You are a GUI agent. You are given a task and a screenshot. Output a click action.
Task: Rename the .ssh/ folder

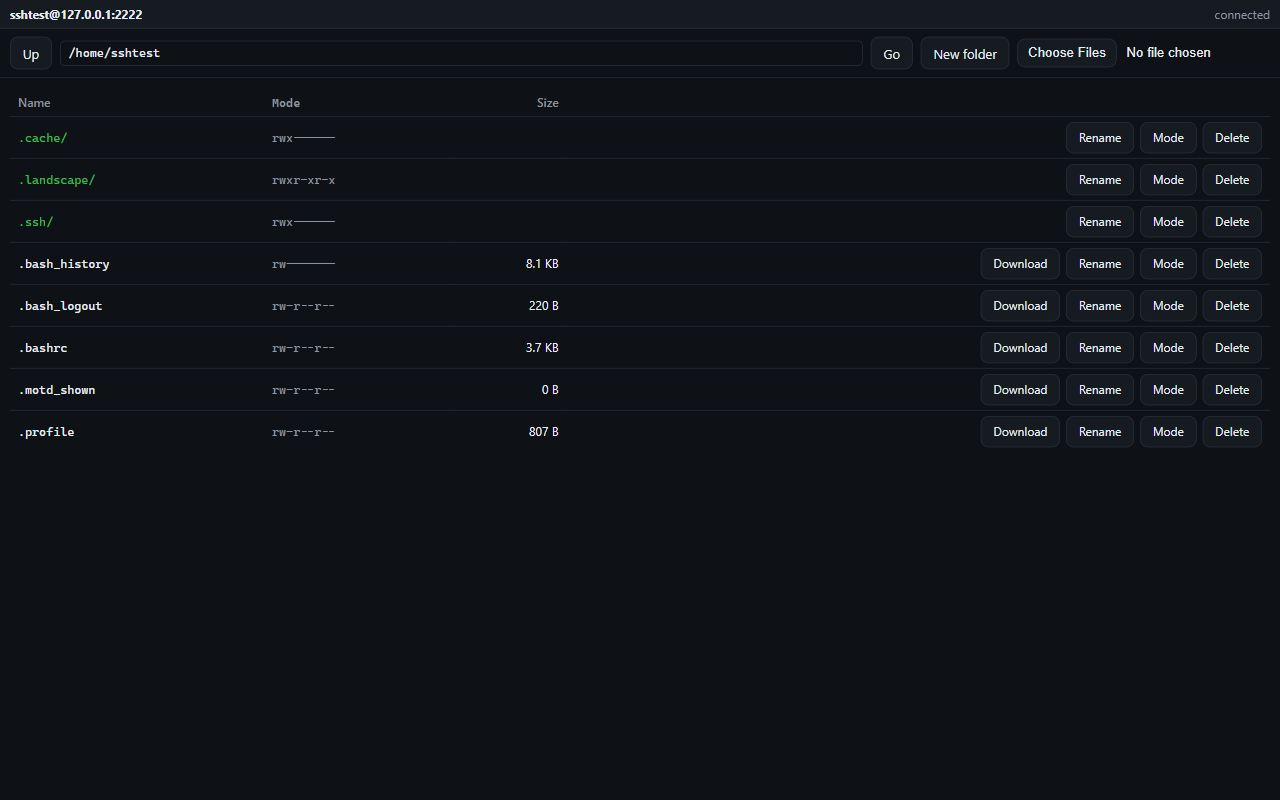(x=1100, y=222)
